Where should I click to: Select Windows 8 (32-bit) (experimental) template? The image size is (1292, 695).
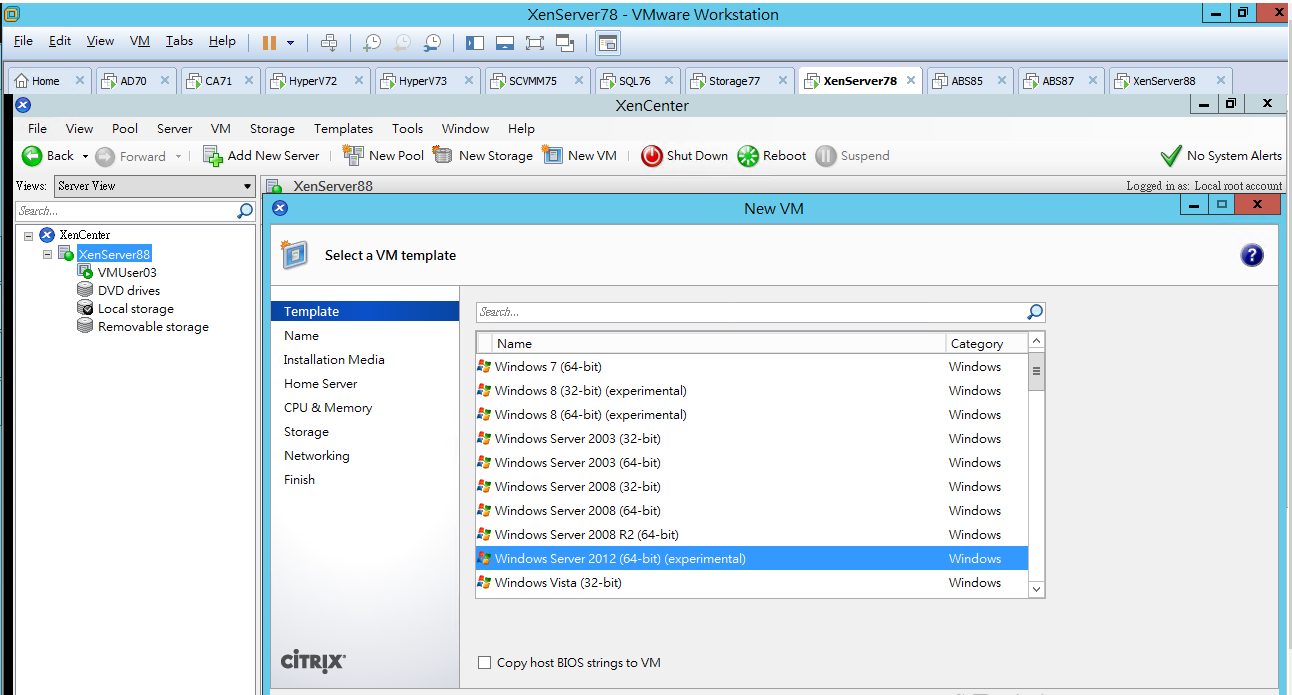coord(752,391)
